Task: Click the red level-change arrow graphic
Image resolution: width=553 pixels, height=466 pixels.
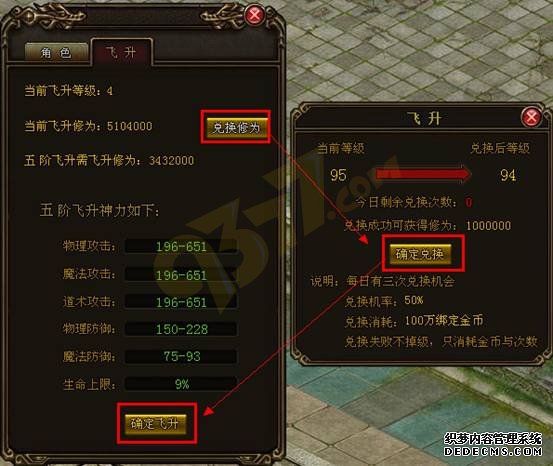Action: click(x=423, y=174)
